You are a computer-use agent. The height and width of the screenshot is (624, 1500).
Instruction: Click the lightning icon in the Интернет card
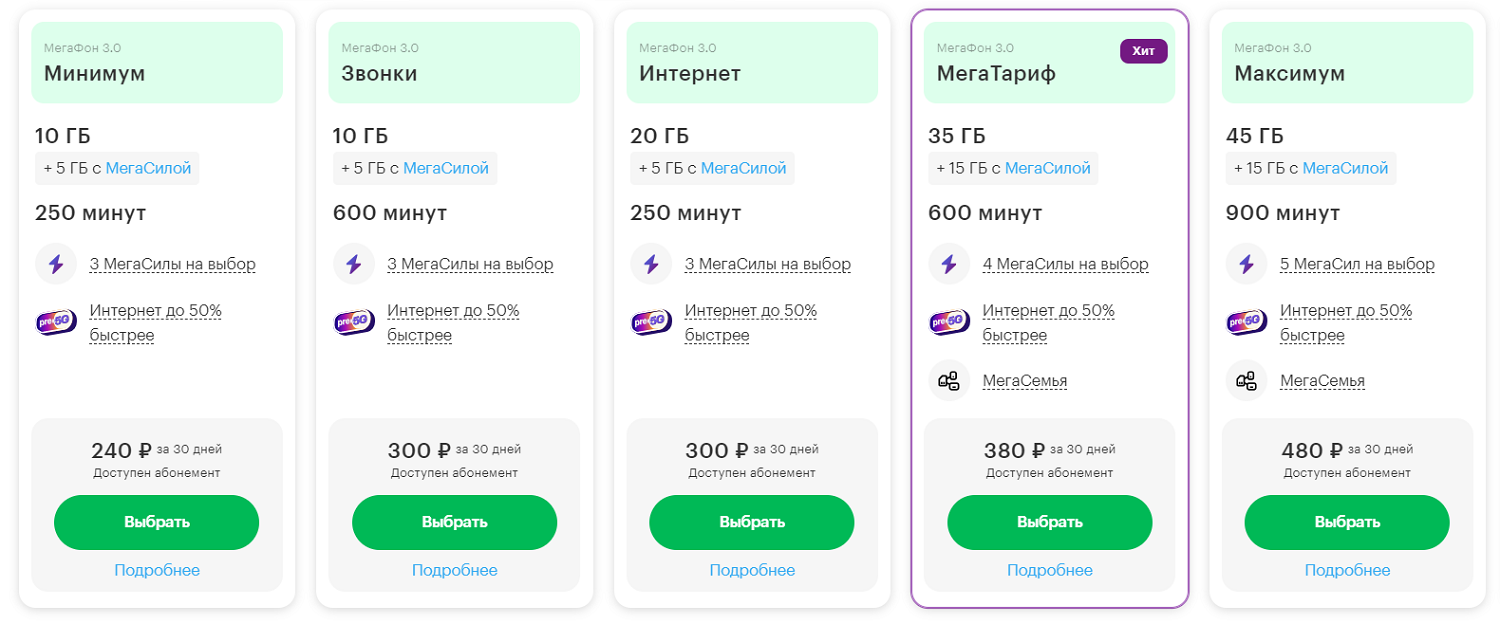point(651,264)
